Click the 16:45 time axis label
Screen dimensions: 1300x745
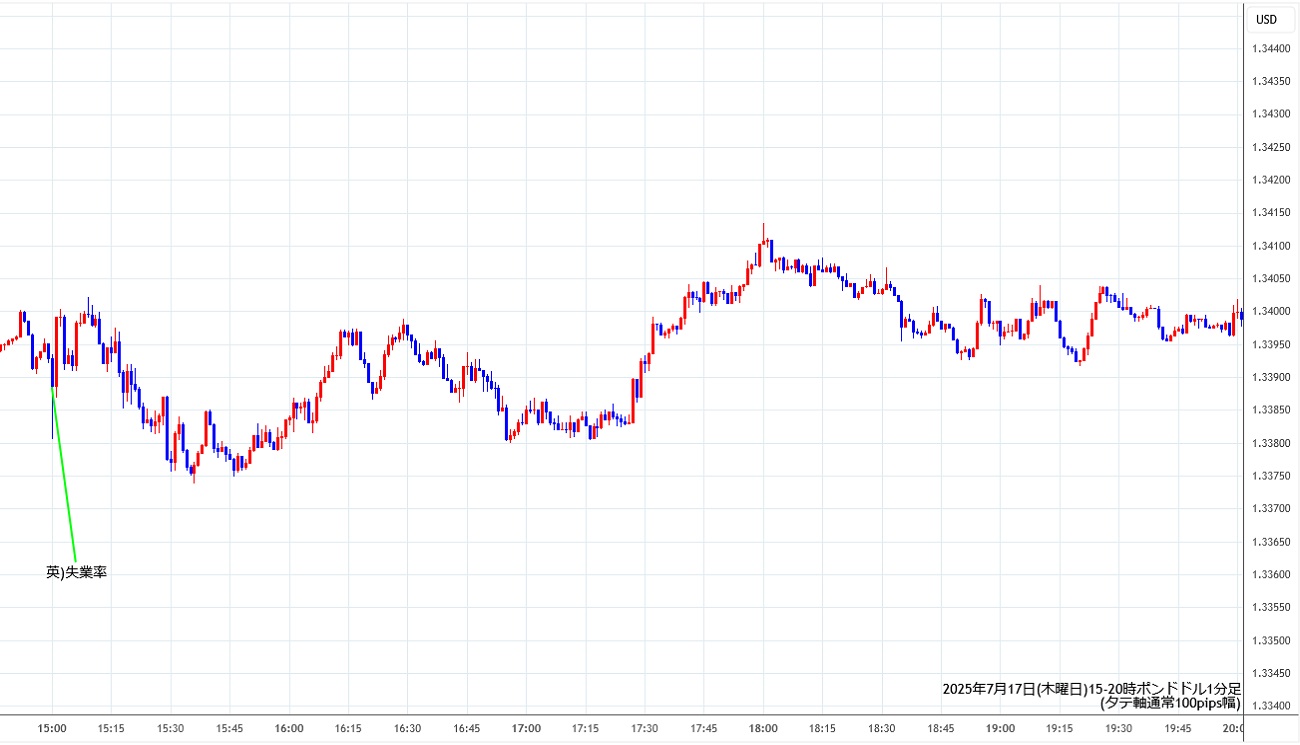[x=467, y=729]
